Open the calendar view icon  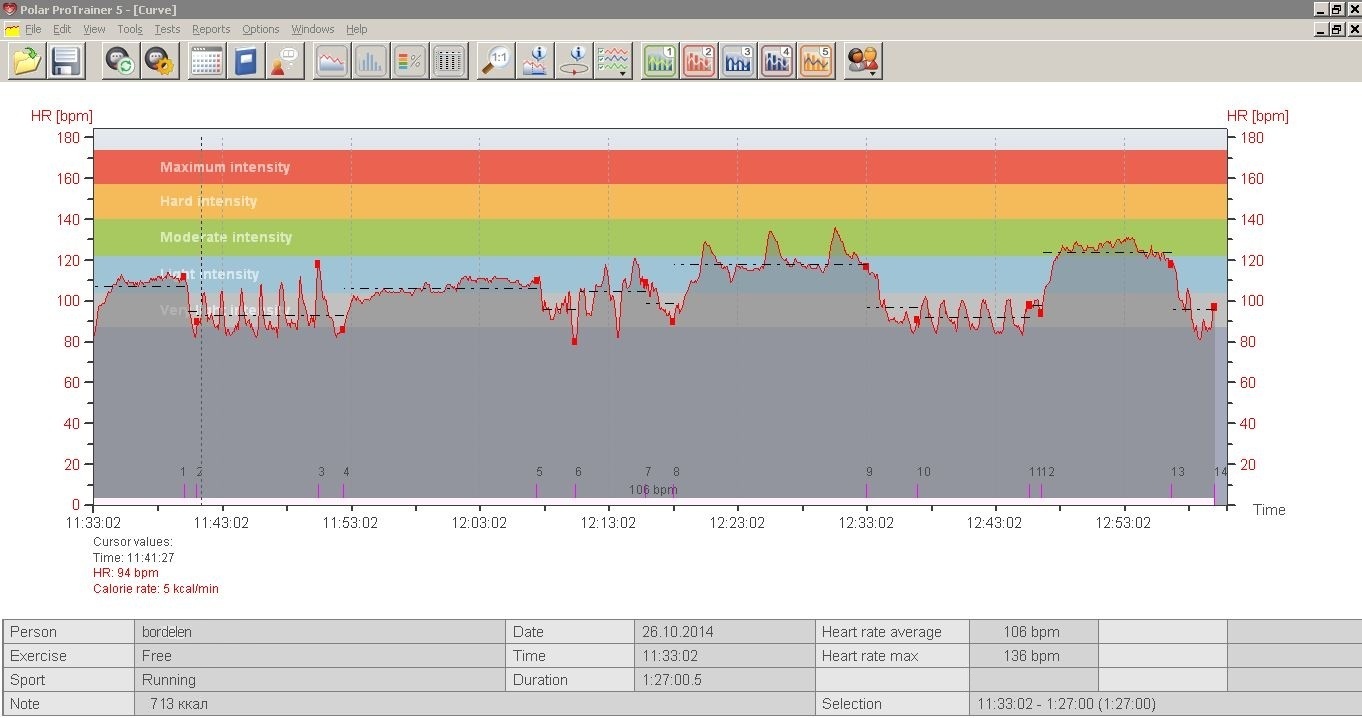point(207,62)
